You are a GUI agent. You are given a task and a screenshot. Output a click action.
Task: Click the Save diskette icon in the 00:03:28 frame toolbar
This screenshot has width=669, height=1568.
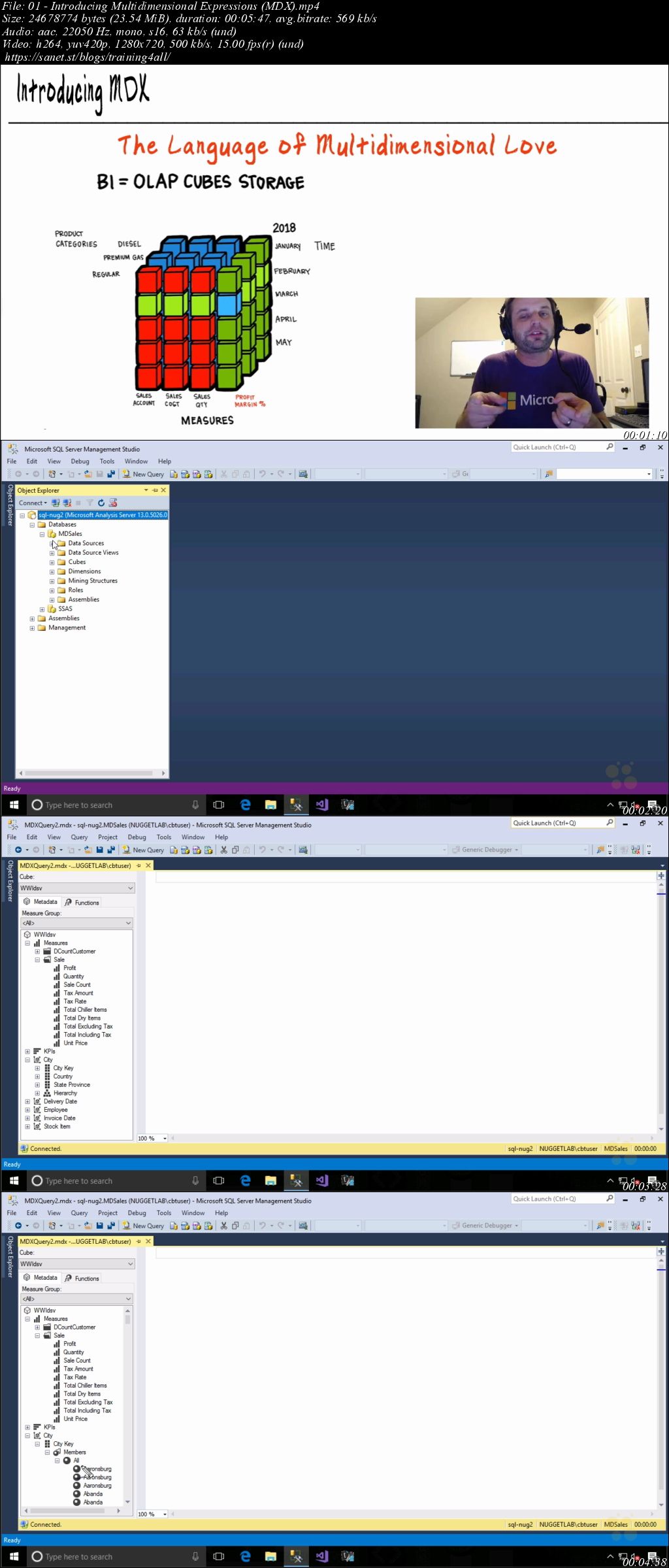coord(99,850)
